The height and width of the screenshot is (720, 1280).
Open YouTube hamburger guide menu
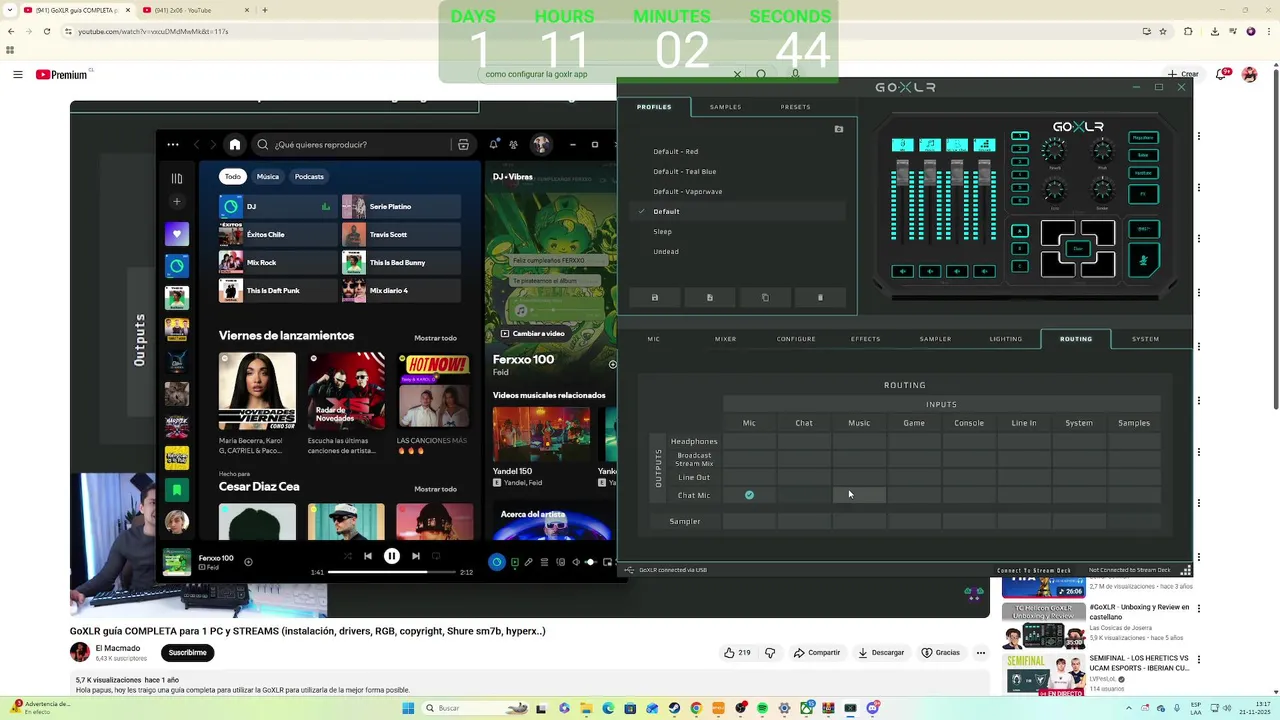18,75
